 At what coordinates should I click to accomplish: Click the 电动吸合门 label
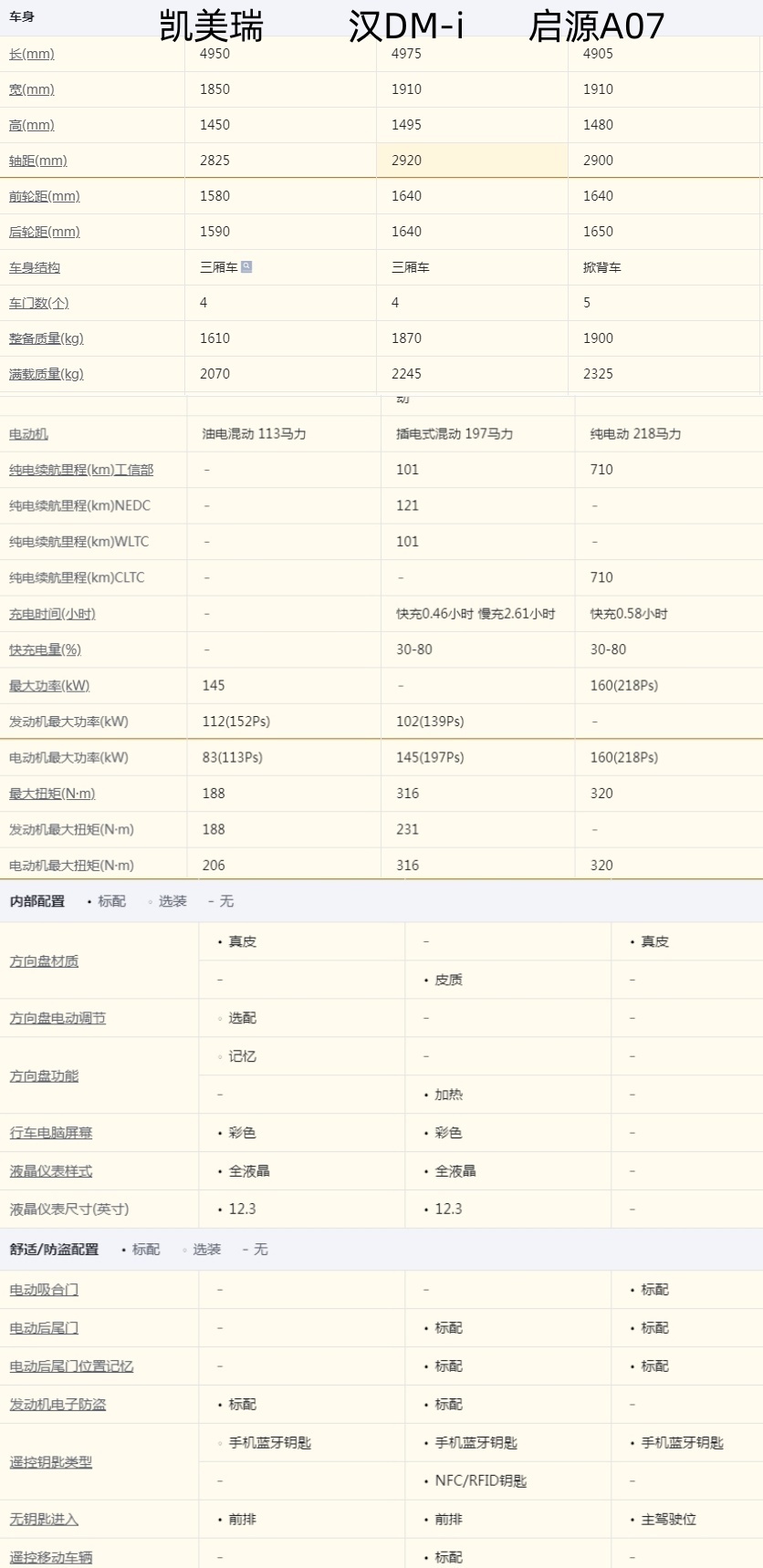tap(44, 1290)
